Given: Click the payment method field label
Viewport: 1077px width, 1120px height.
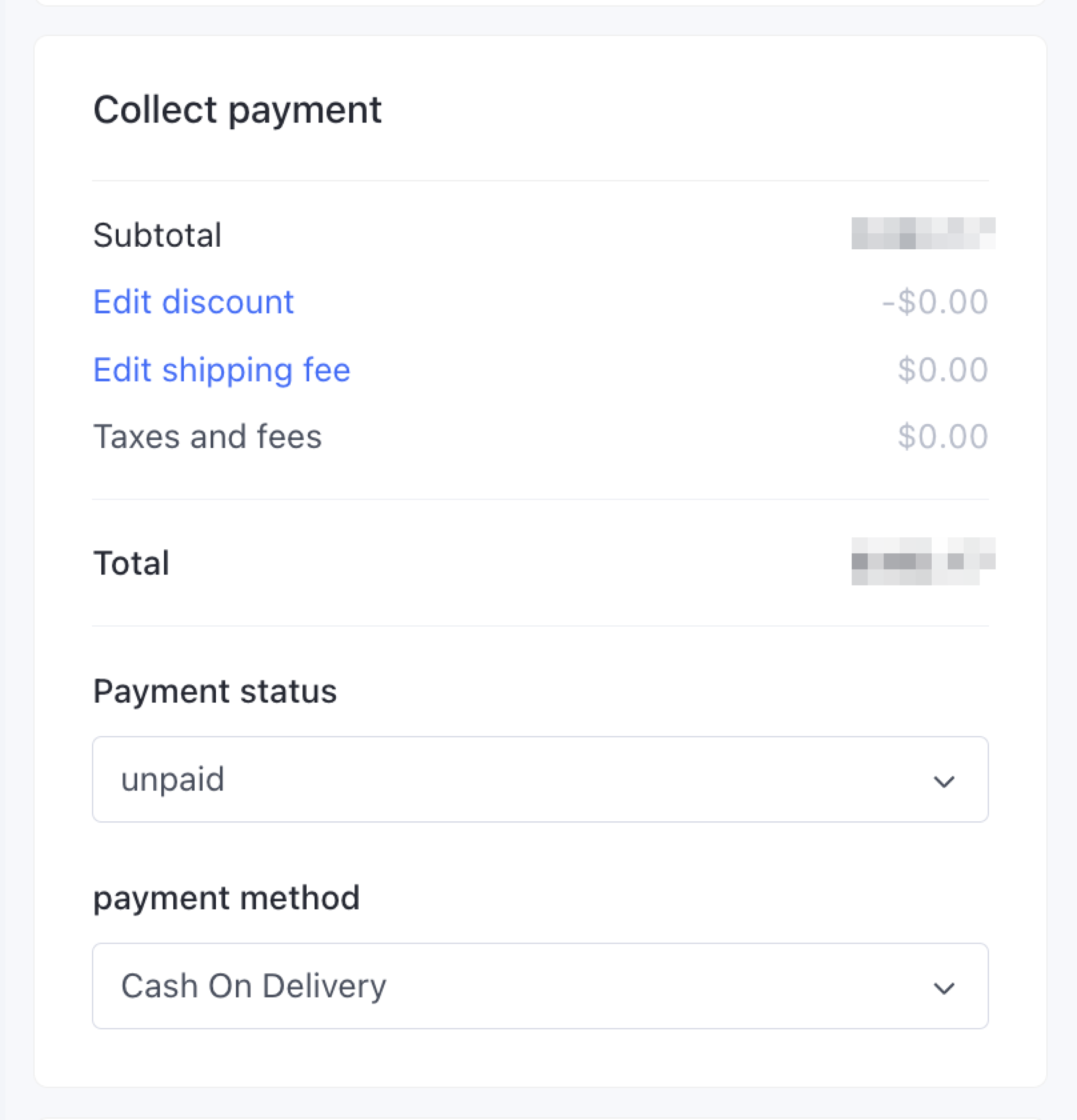Looking at the screenshot, I should pos(226,898).
